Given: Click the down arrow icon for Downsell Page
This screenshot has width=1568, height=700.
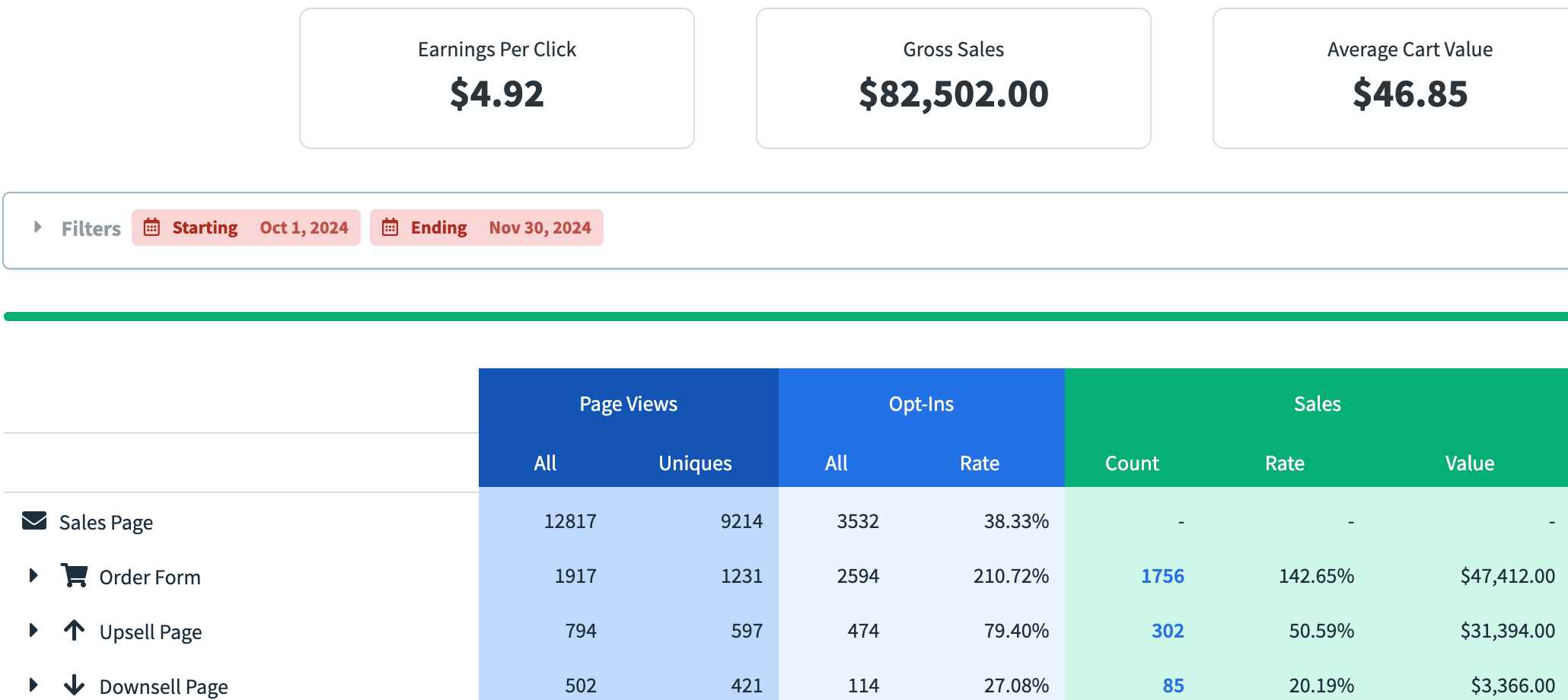Looking at the screenshot, I should tap(74, 685).
